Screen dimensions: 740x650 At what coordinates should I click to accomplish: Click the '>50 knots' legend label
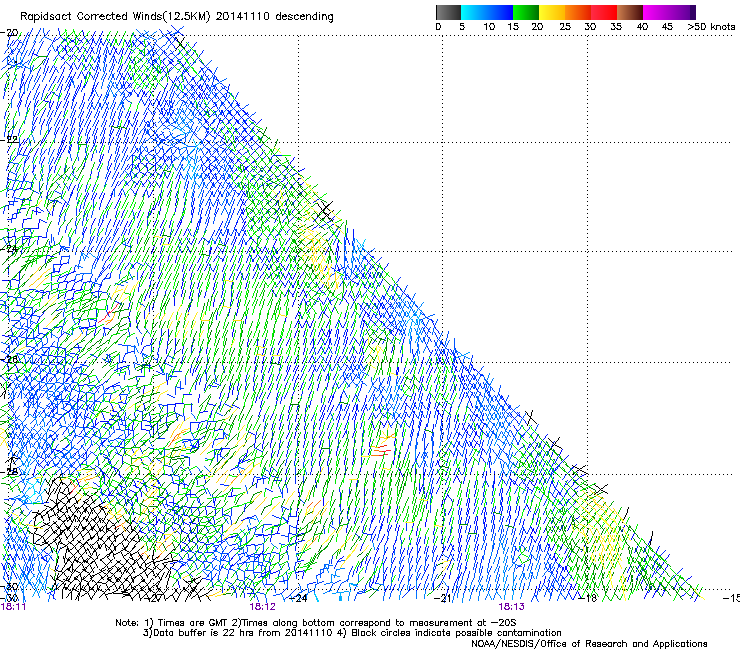click(x=711, y=27)
